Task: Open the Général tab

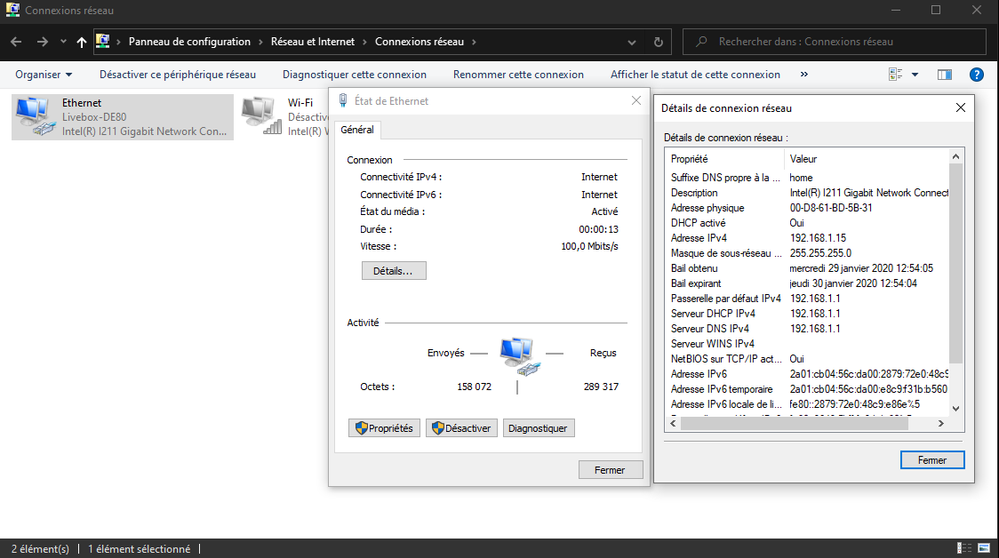Action: pyautogui.click(x=357, y=129)
